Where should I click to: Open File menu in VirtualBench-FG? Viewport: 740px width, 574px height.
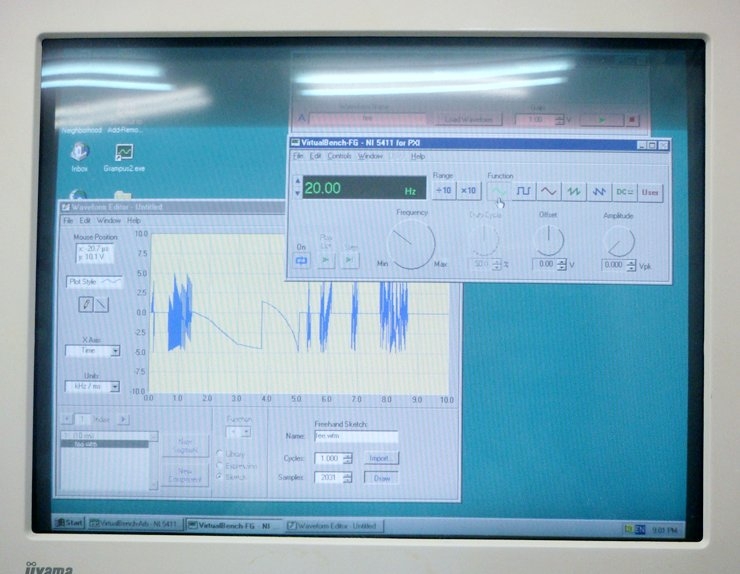298,156
